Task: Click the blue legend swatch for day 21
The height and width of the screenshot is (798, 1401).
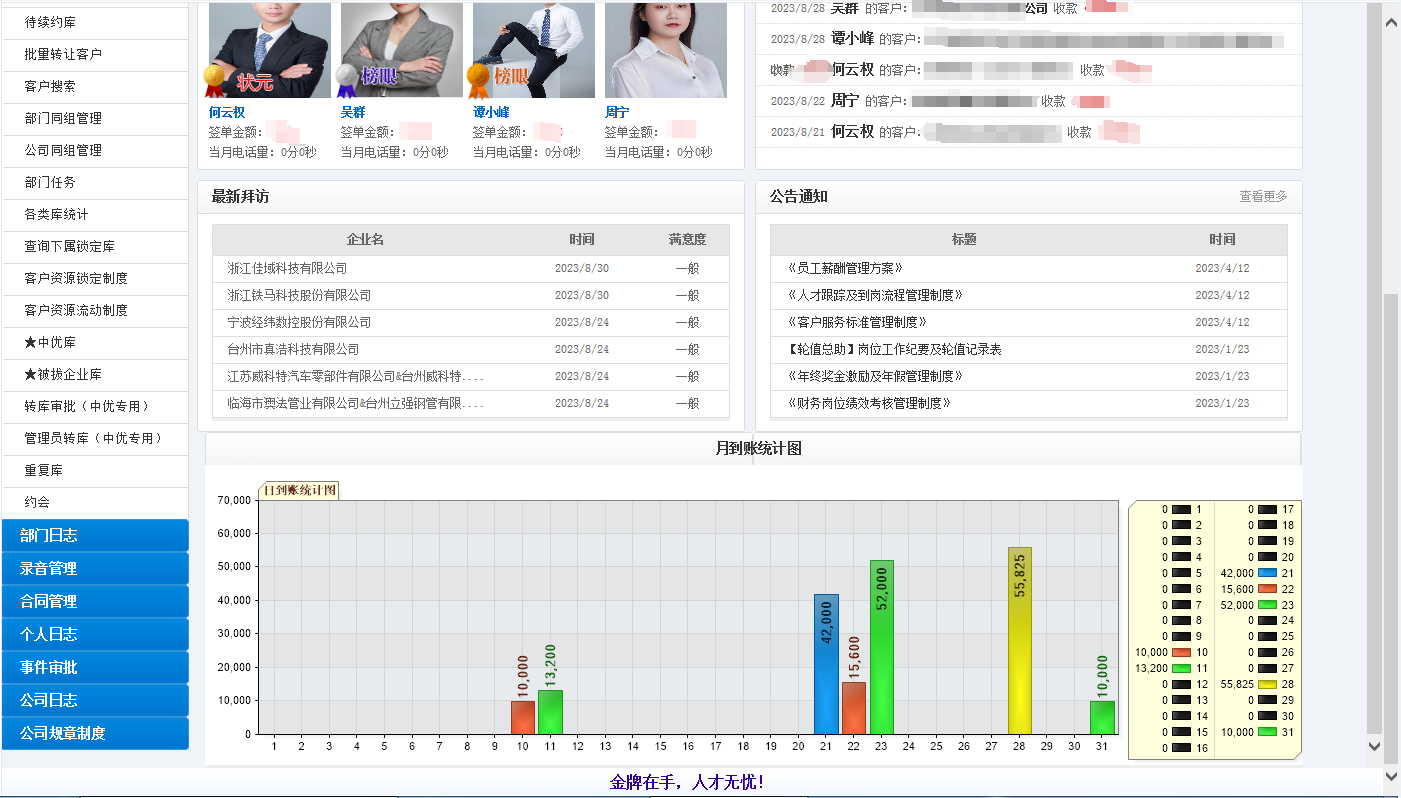Action: [1267, 573]
